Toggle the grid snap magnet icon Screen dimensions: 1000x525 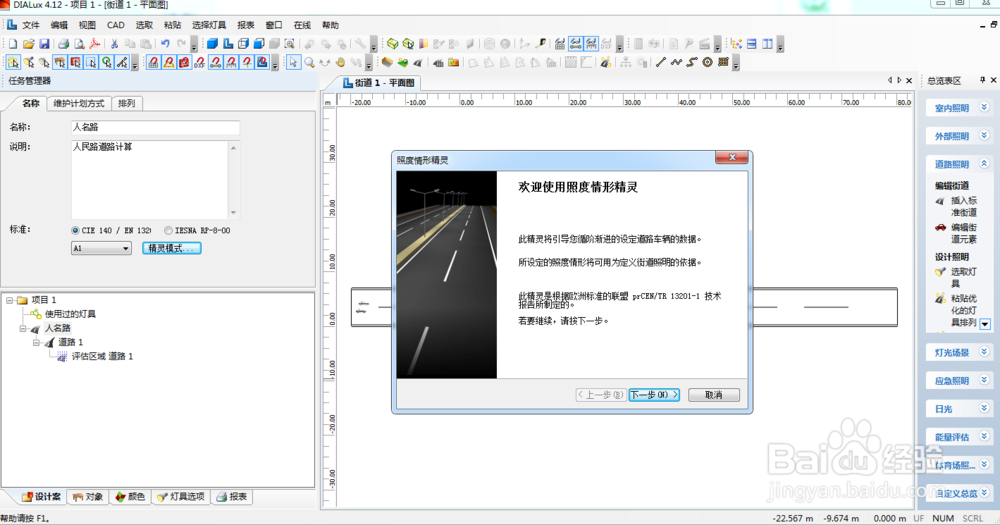(153, 62)
